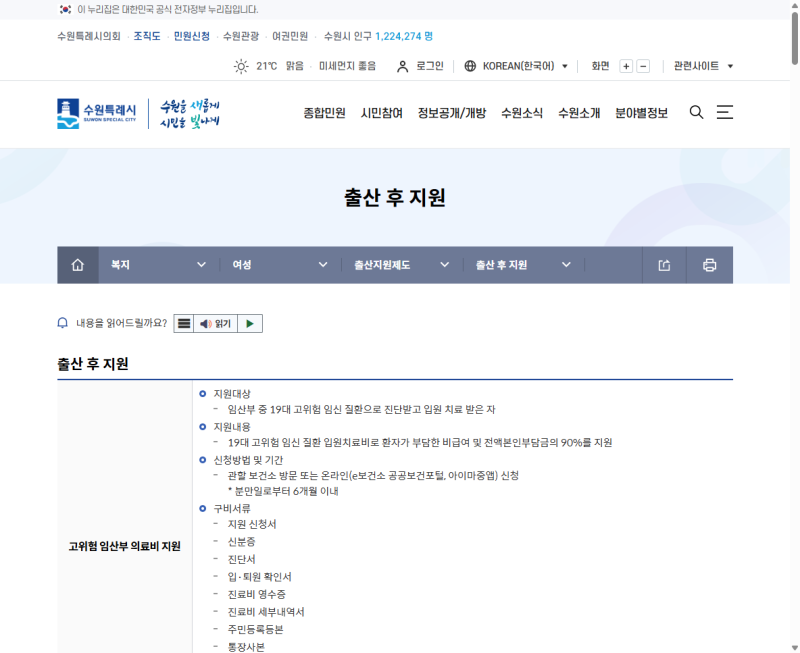
Task: Click the scrollbar down arrow
Action: (795, 648)
